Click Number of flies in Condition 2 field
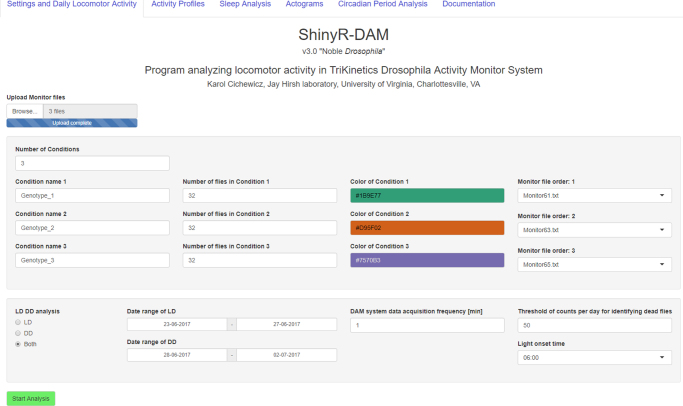 [x=260, y=228]
